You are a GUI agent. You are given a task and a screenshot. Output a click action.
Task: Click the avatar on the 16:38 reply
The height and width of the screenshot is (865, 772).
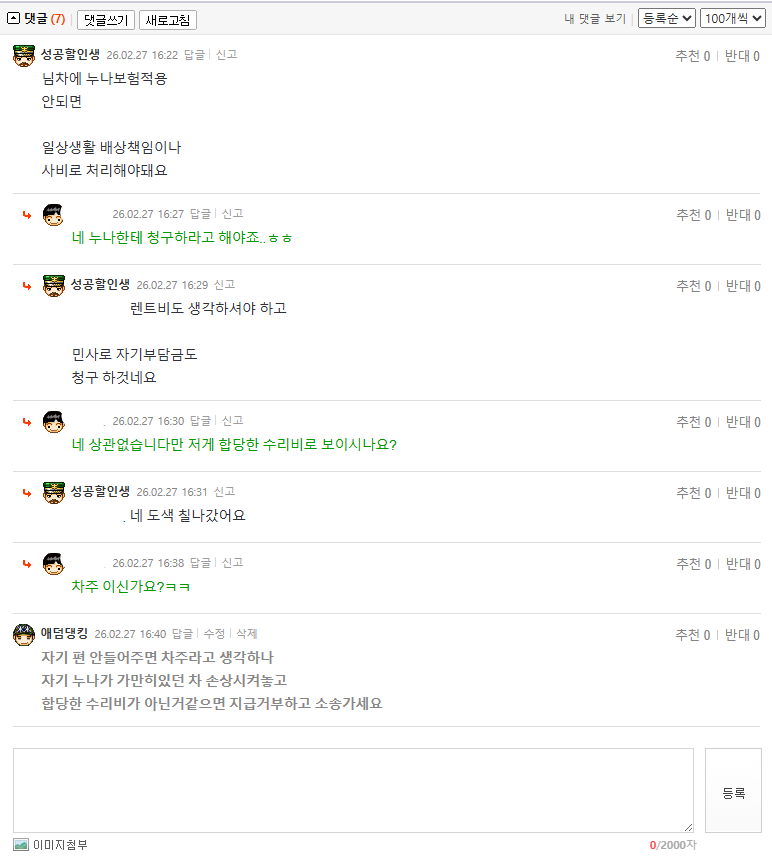53,562
